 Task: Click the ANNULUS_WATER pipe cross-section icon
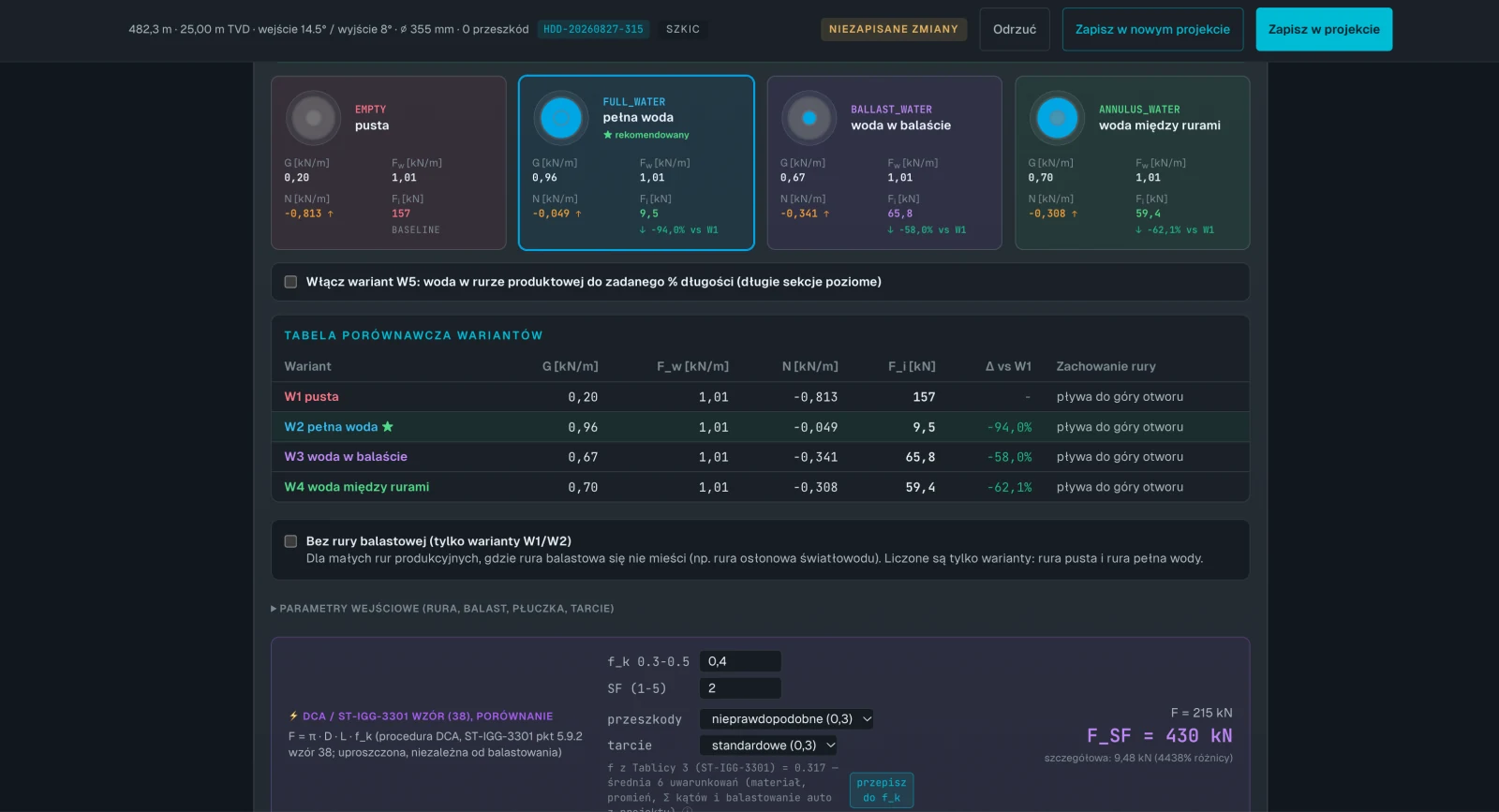click(1057, 118)
